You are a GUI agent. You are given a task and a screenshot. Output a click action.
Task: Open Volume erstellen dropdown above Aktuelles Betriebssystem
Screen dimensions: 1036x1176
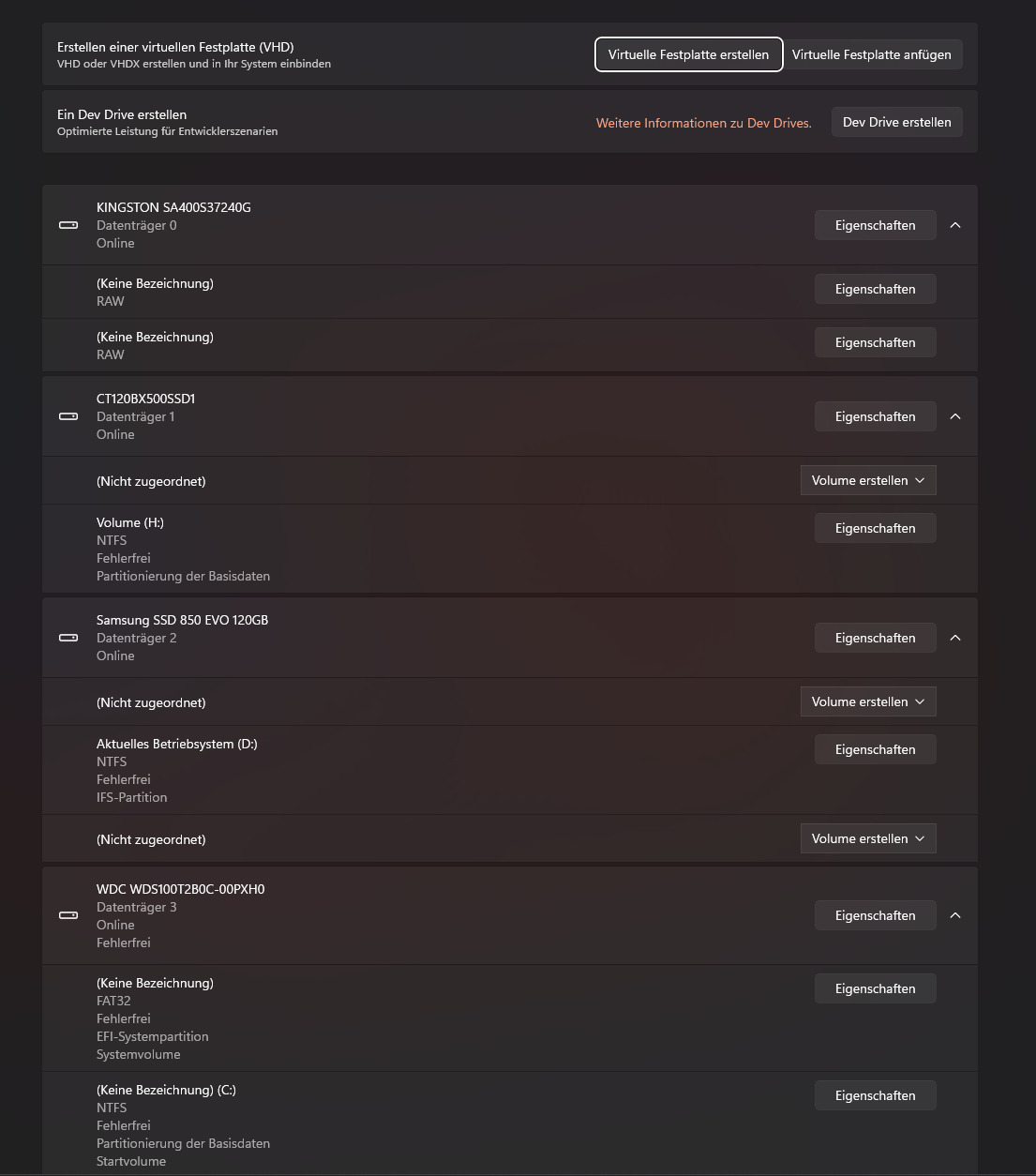click(x=868, y=701)
